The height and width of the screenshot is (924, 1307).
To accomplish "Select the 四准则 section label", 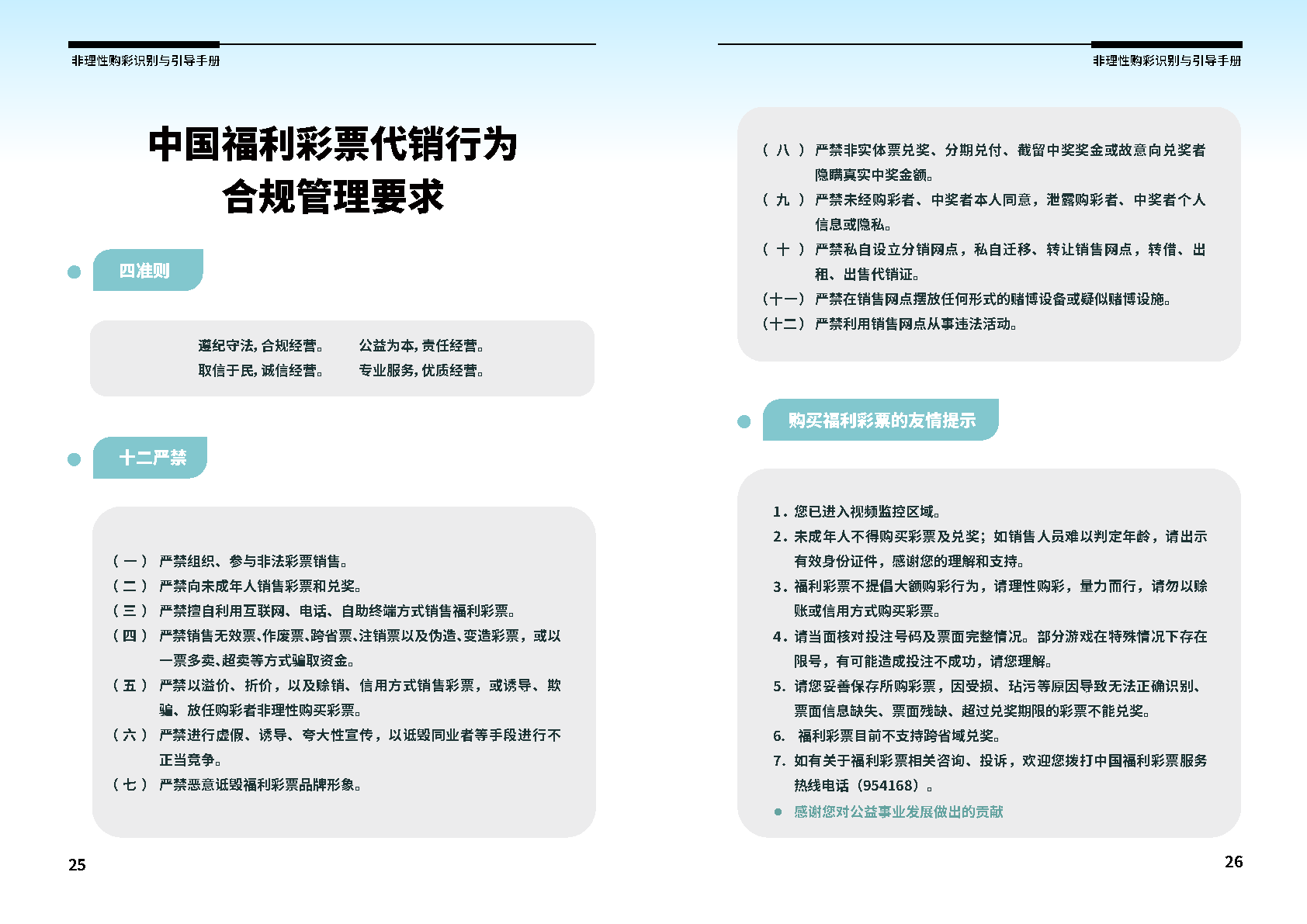I will [147, 270].
